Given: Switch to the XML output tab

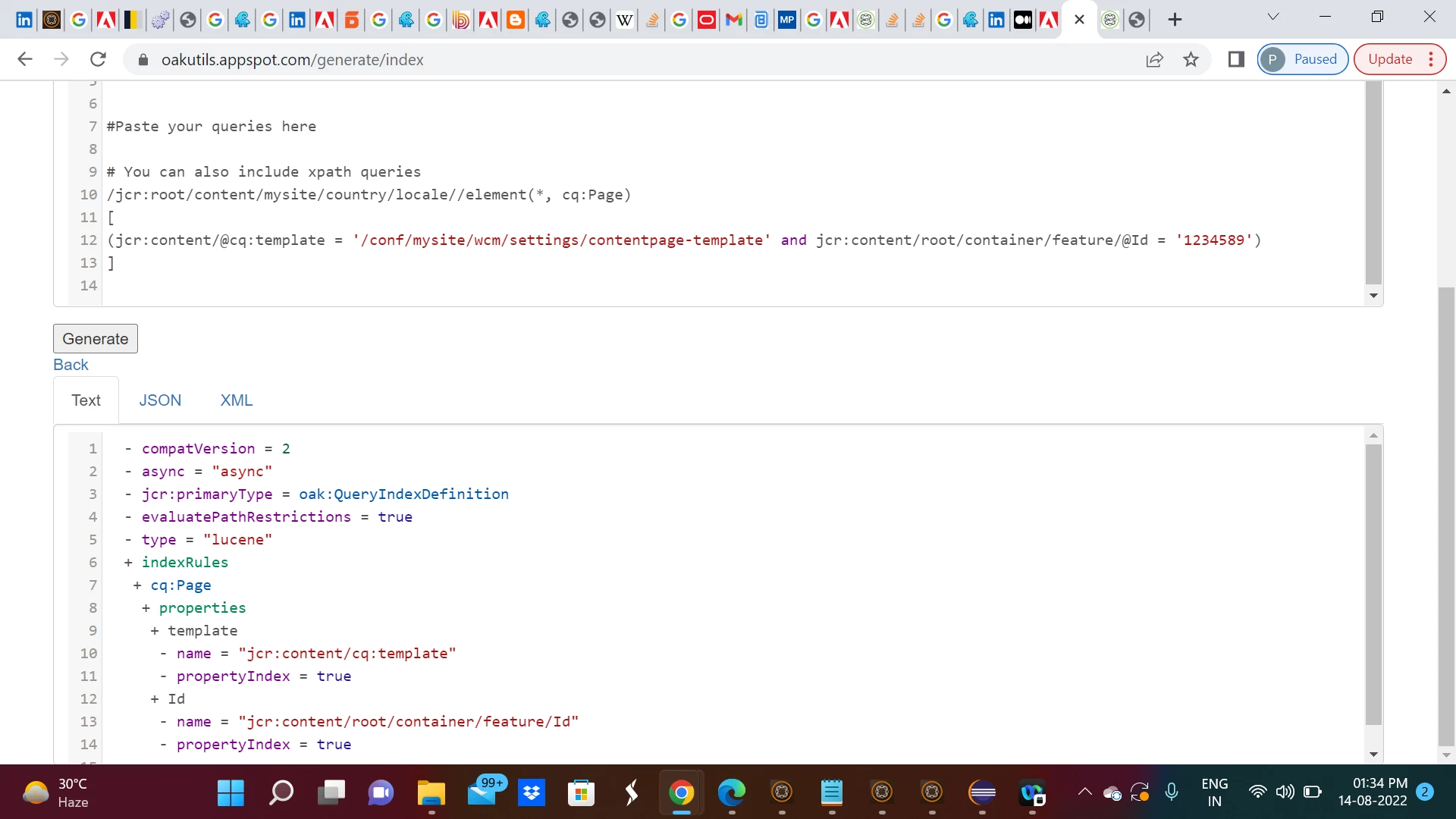Looking at the screenshot, I should pyautogui.click(x=237, y=400).
